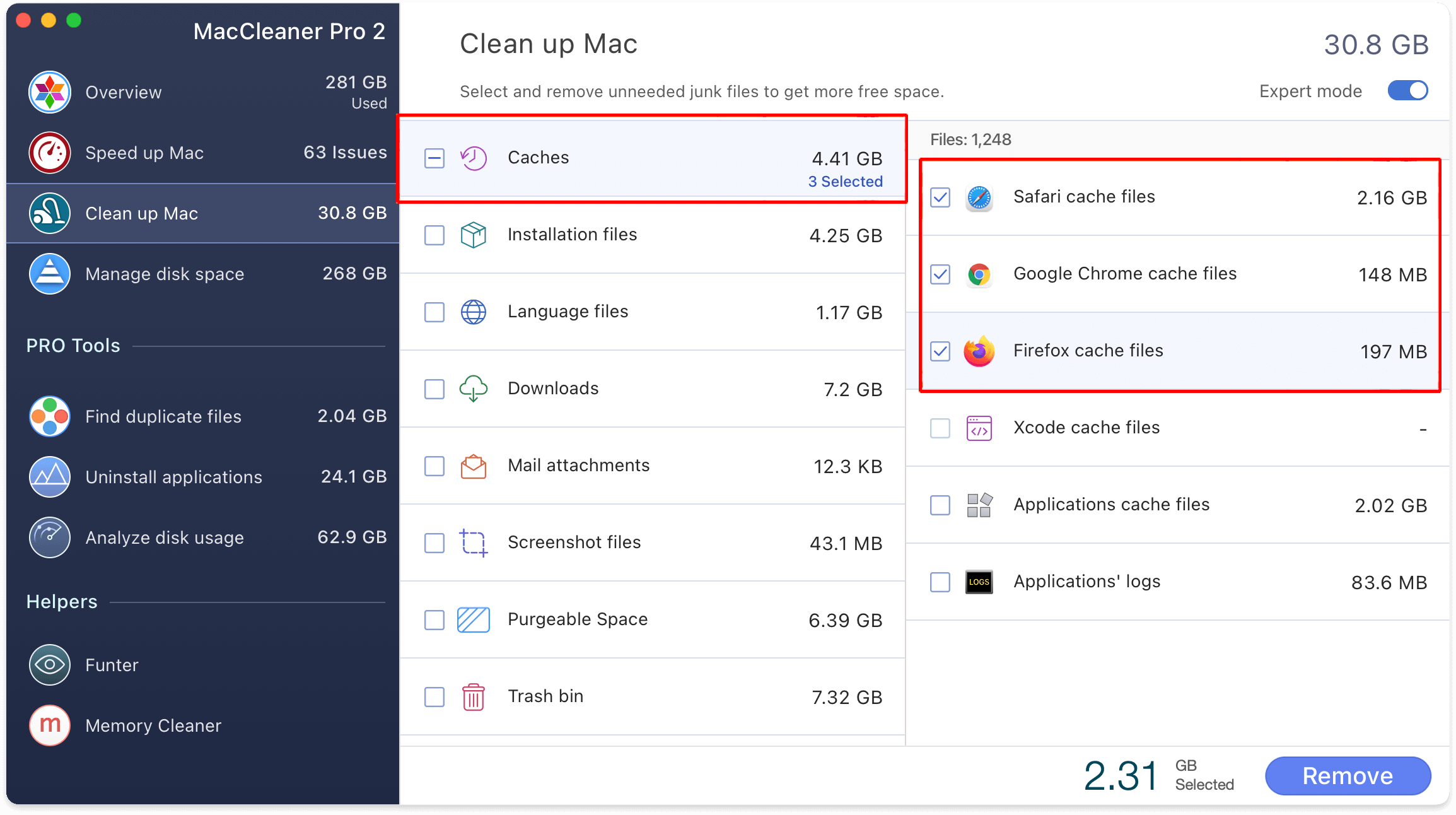This screenshot has height=815, width=1456.
Task: Uncheck Firefox cache files checkbox
Action: coord(940,351)
